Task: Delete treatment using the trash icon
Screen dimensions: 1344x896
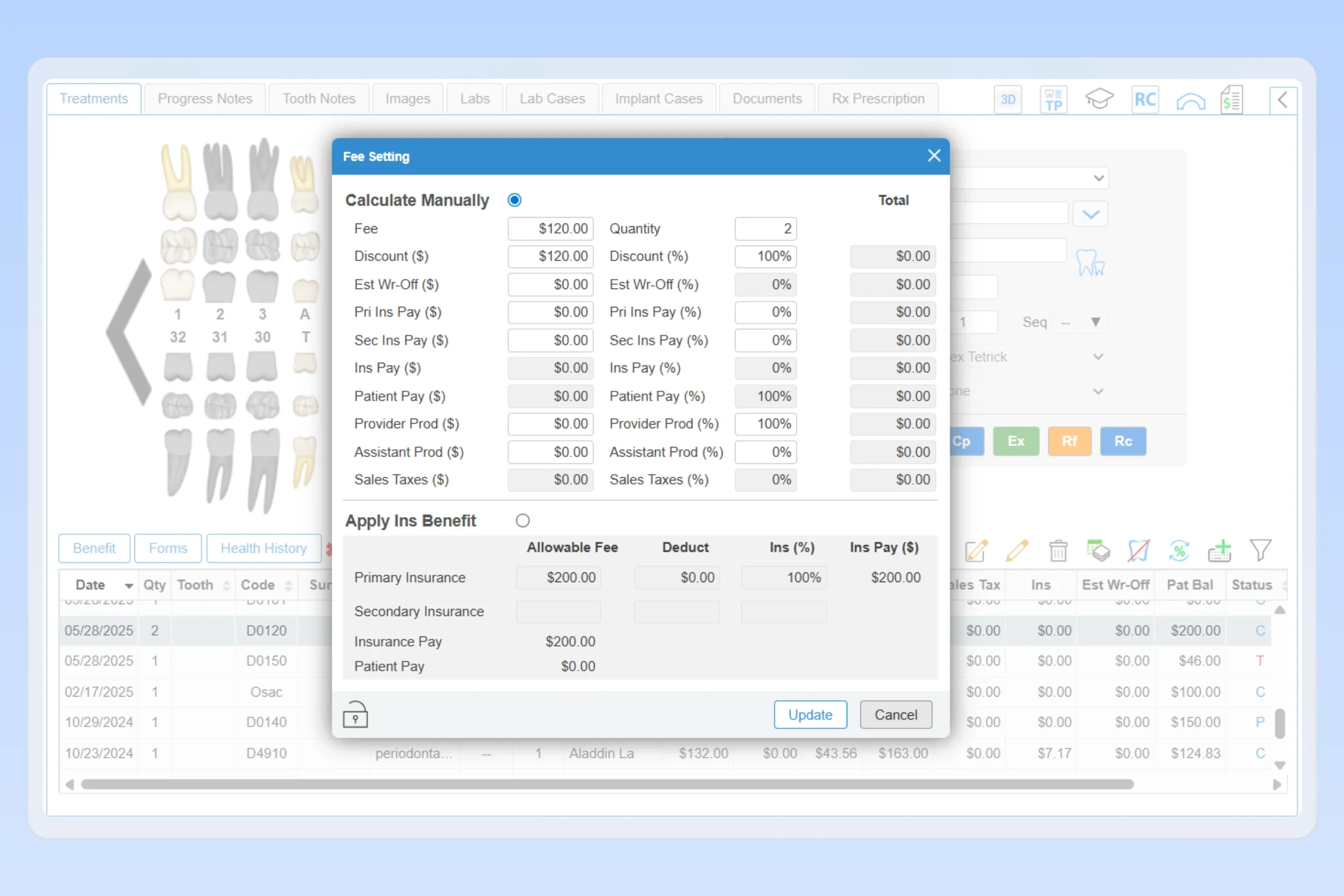Action: click(1057, 550)
